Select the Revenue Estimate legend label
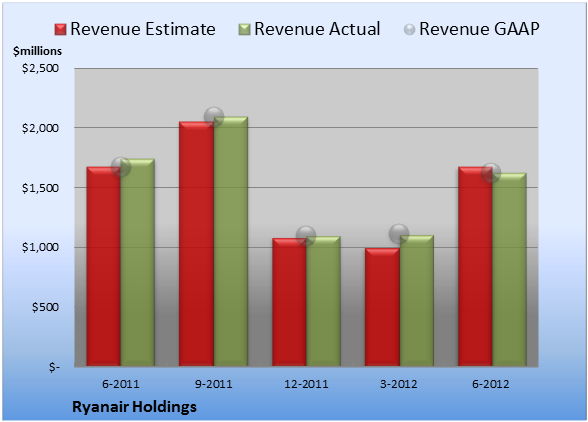The image size is (588, 422). 143,29
